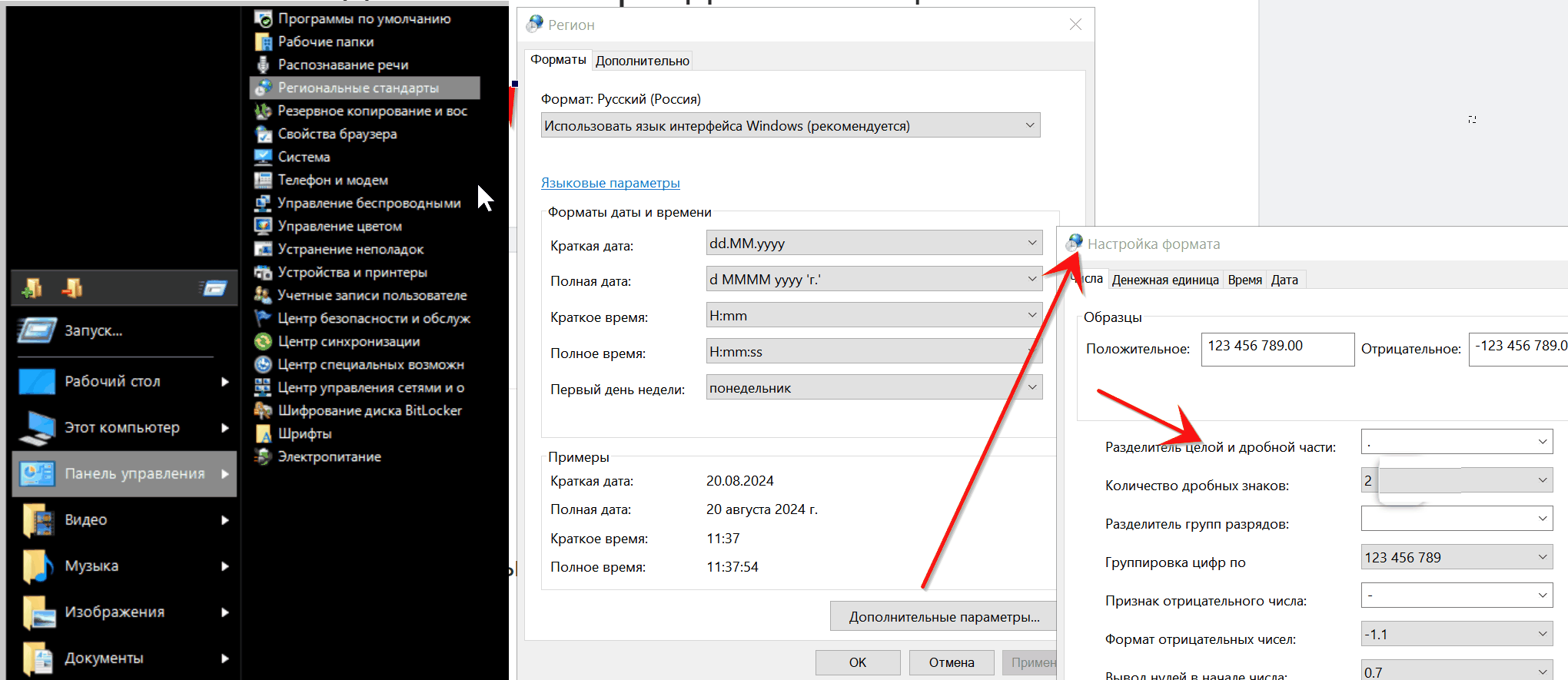Open Центр синхронизации sync center icon
The height and width of the screenshot is (680, 1568).
point(263,342)
